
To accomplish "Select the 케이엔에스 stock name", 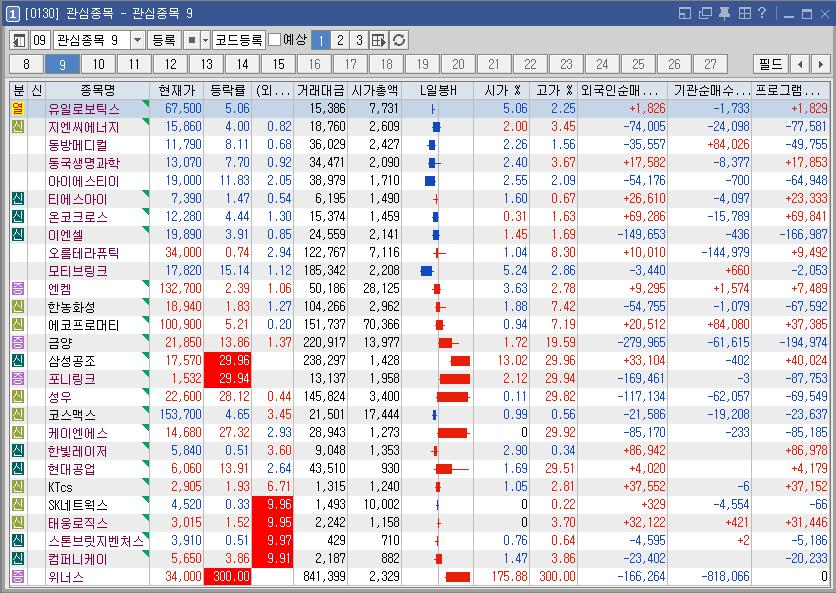I will coord(78,433).
